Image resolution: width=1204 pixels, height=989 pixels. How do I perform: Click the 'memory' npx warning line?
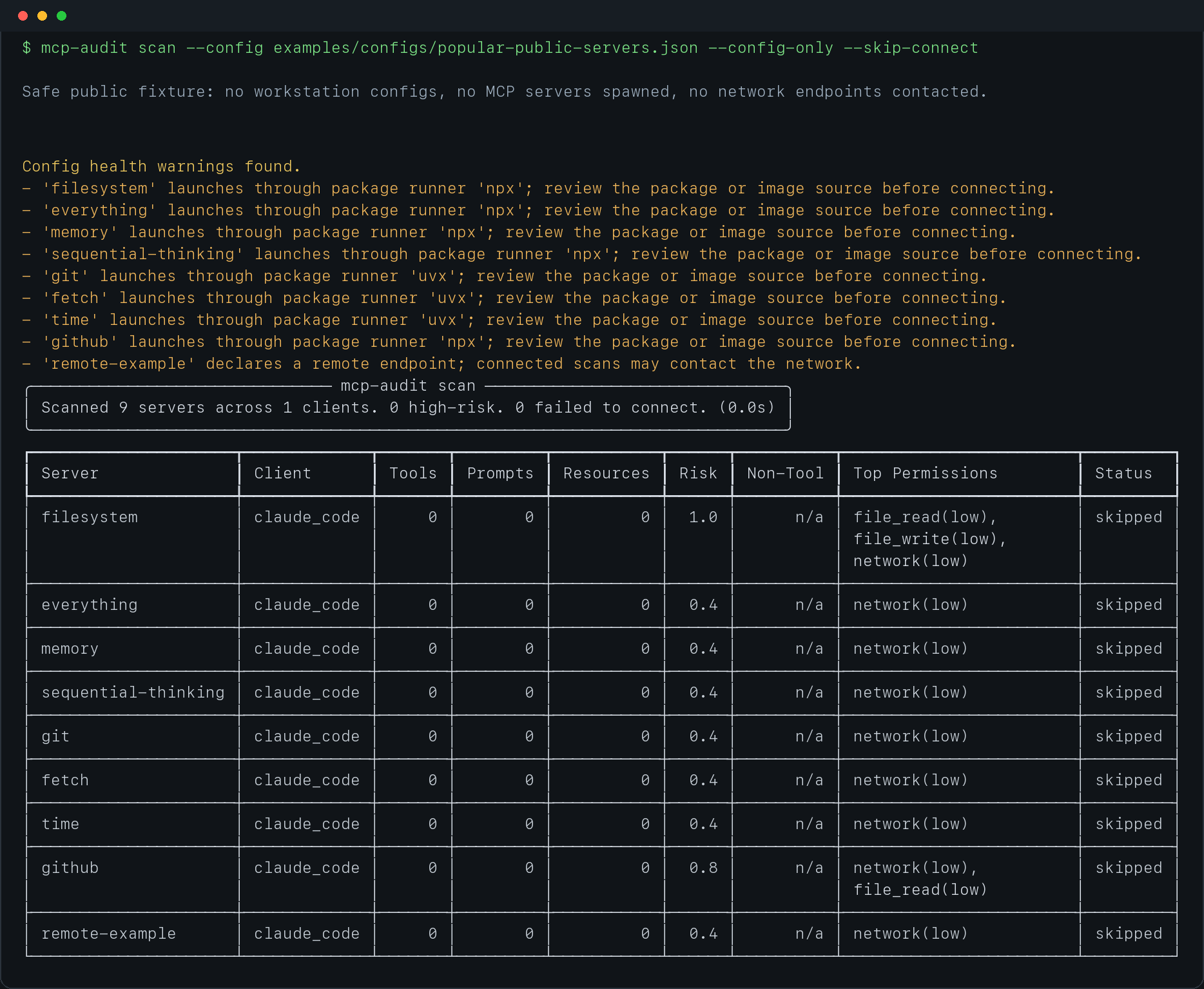[519, 232]
